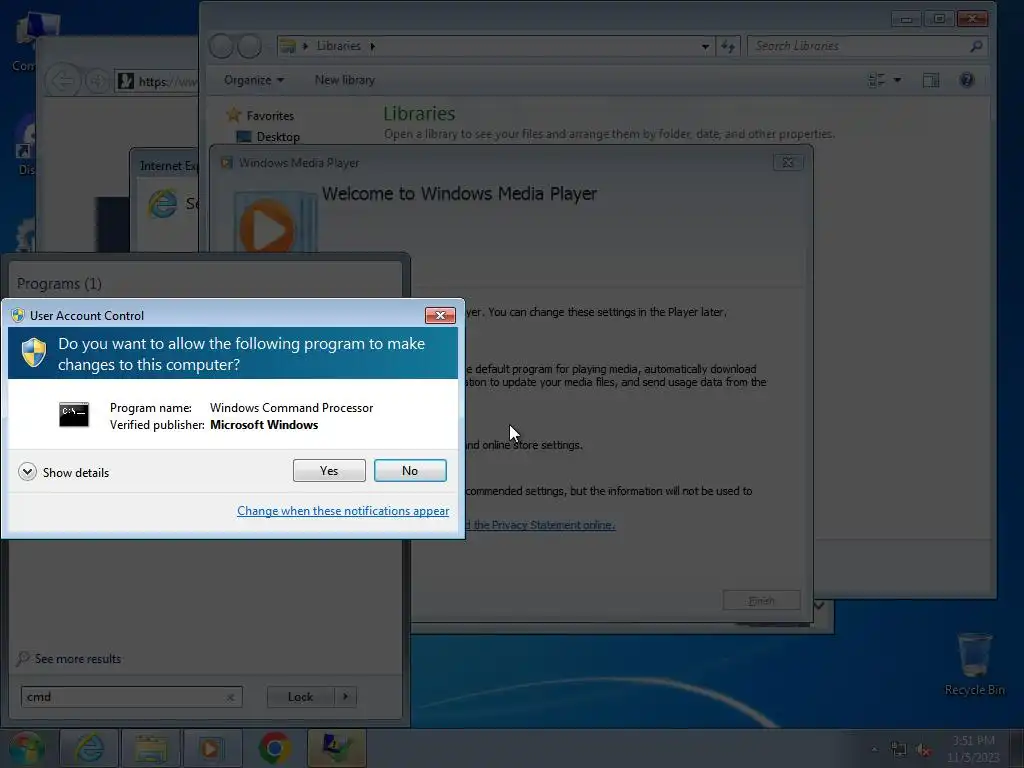Click the Programs (1) heading

point(59,283)
